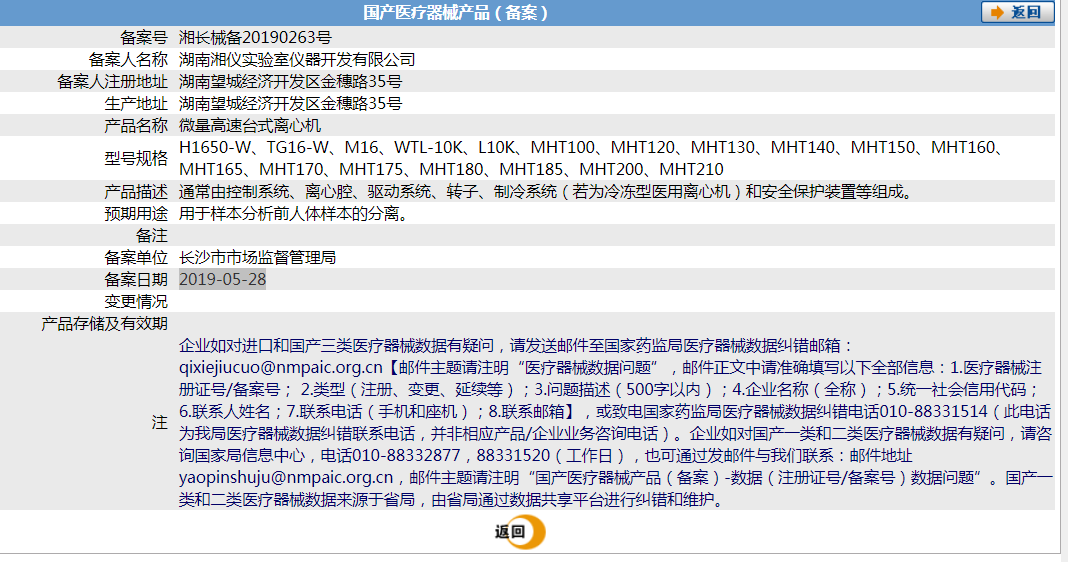Click the 产品描述 description text
The height and width of the screenshot is (562, 1068).
pyautogui.click(x=546, y=191)
